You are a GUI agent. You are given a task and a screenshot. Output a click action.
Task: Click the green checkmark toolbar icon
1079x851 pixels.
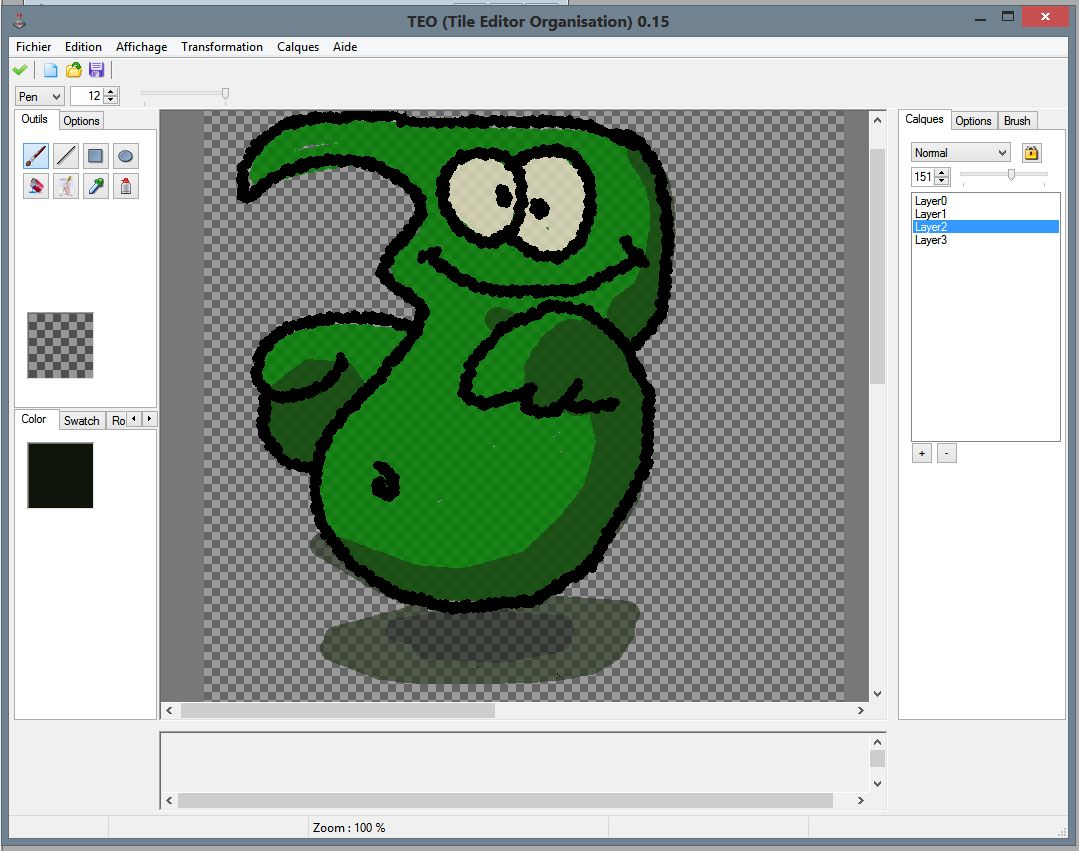20,69
